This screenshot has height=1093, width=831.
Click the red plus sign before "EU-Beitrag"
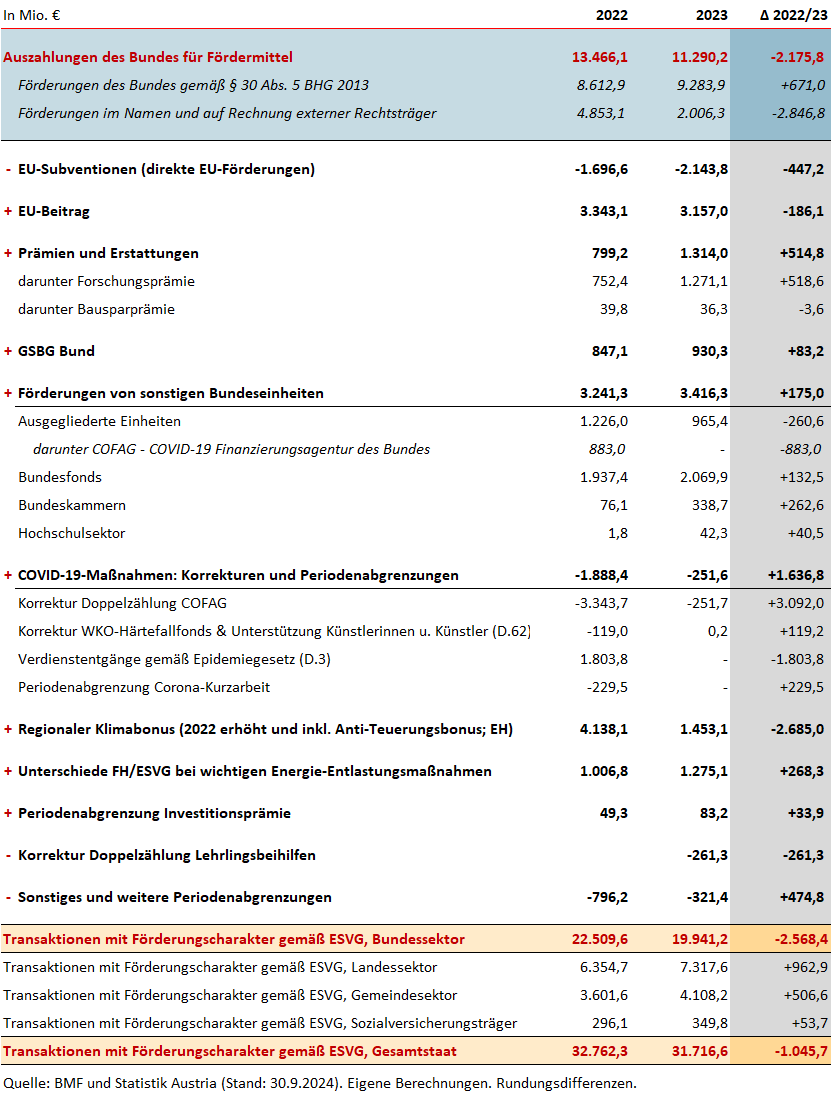[8, 211]
